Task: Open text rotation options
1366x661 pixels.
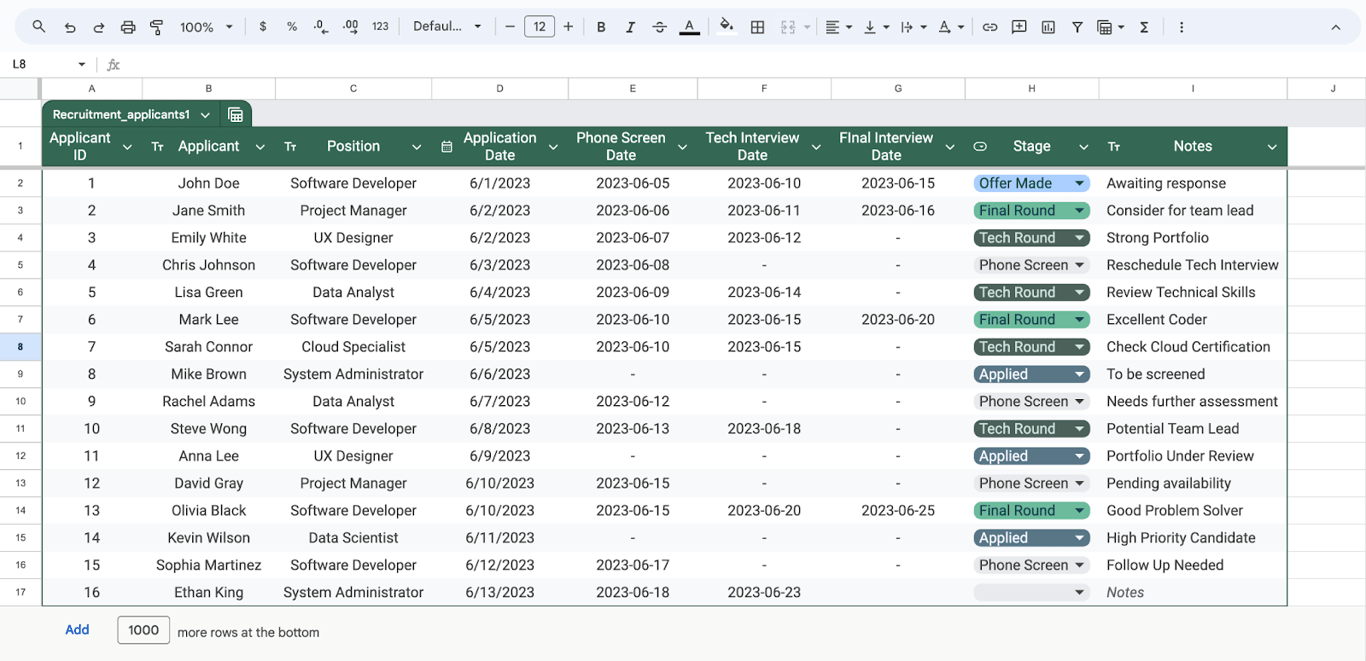Action: click(x=950, y=27)
